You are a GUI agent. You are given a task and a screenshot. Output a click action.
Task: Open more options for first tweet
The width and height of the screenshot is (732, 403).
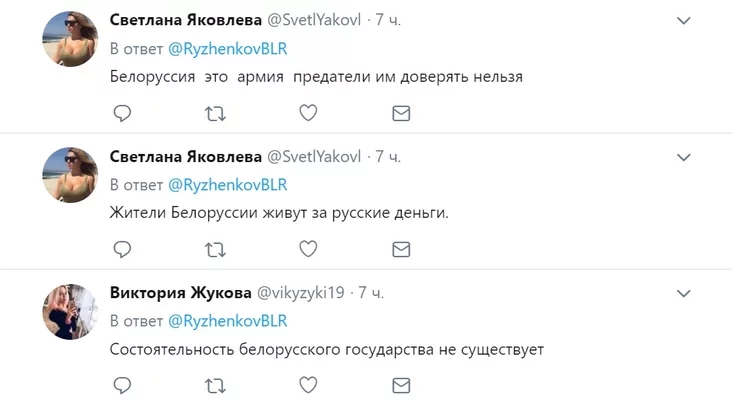tap(684, 21)
